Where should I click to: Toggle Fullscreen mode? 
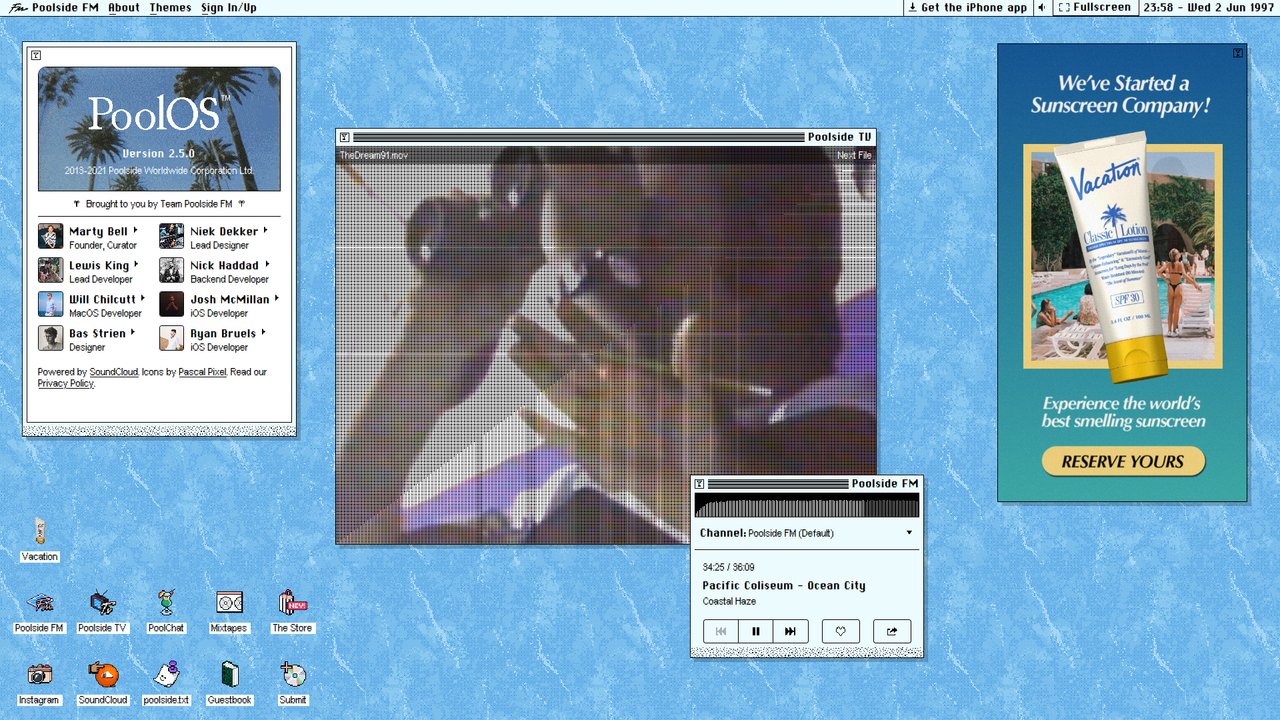[x=1095, y=8]
